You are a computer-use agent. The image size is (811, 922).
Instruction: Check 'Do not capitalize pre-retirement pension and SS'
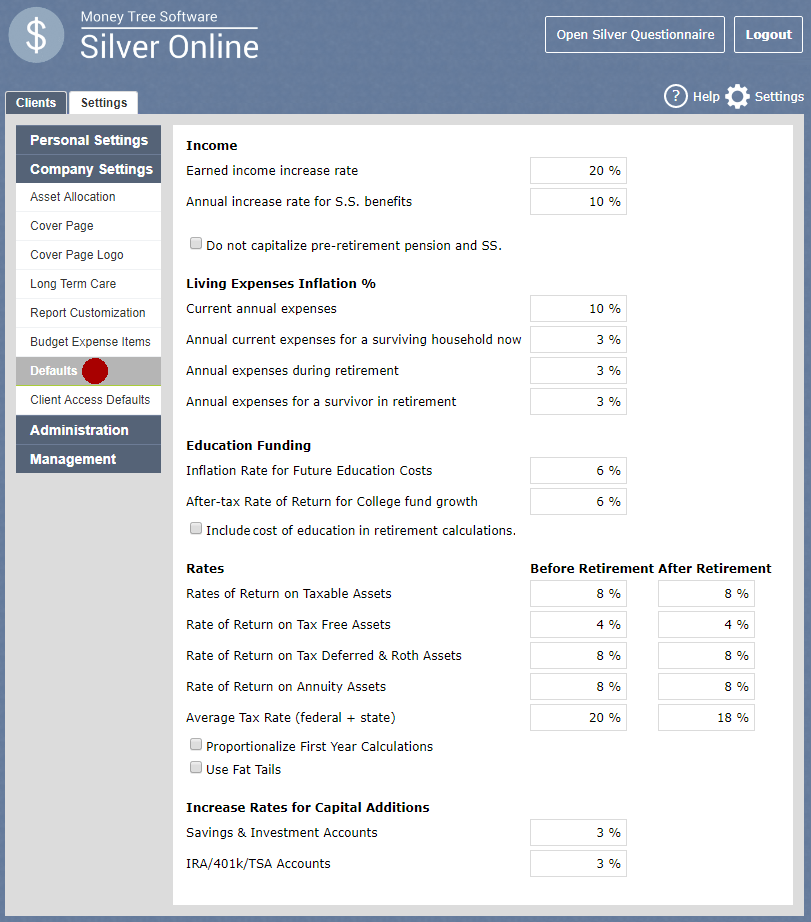coord(196,243)
